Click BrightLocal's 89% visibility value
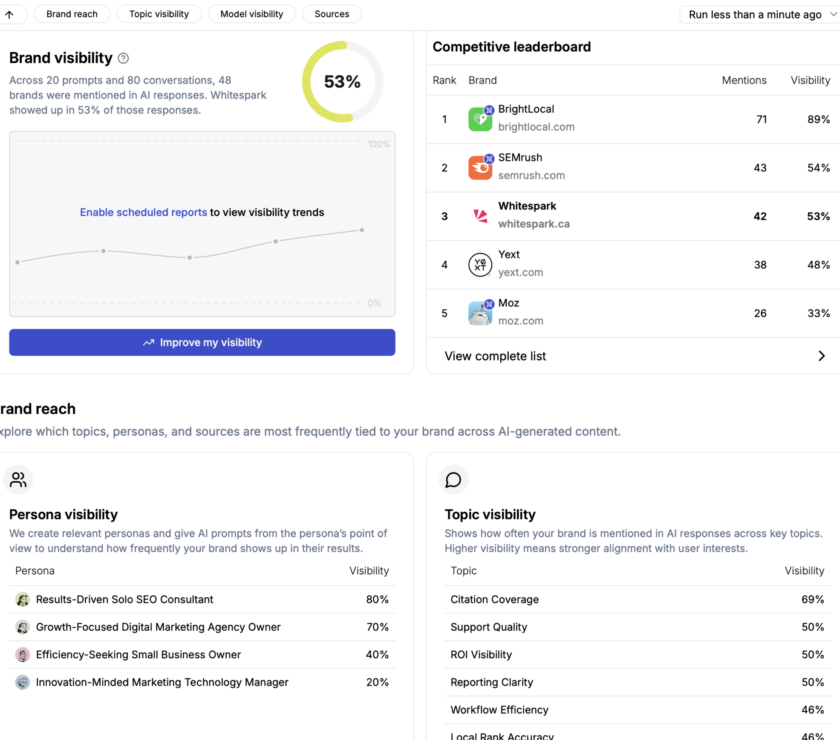The image size is (840, 740). tap(819, 119)
